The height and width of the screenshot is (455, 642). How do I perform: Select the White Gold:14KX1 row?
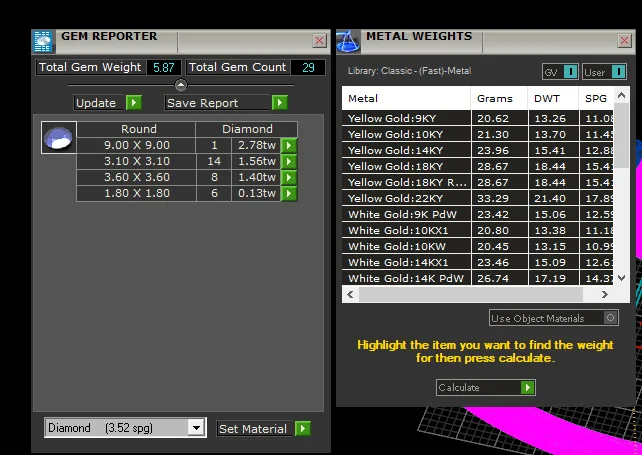[x=477, y=262]
